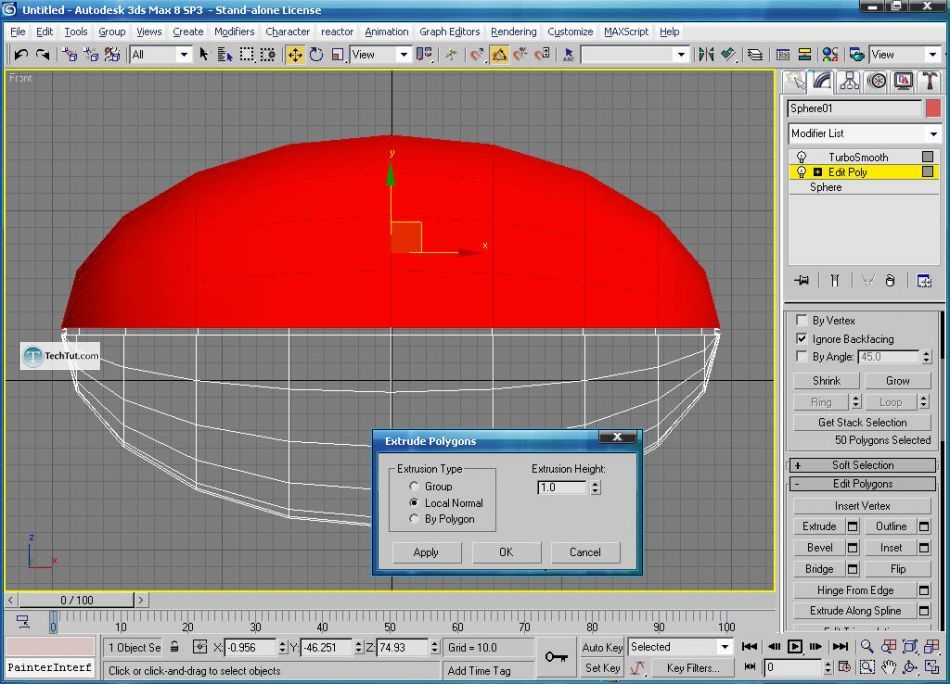Activate the Select and Move tool
Viewport: 950px width, 684px height.
point(295,55)
